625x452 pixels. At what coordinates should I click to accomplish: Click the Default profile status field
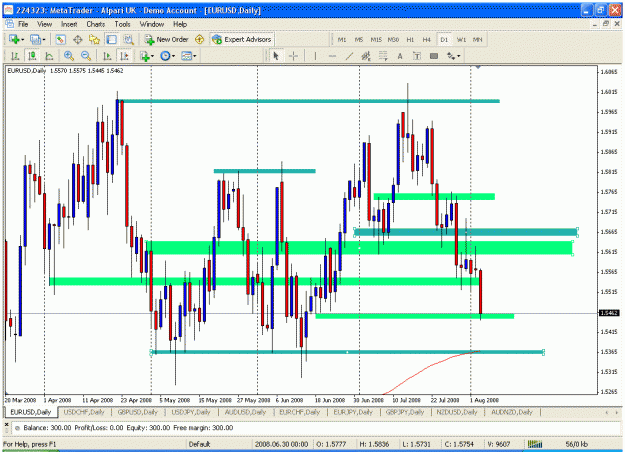(199, 444)
